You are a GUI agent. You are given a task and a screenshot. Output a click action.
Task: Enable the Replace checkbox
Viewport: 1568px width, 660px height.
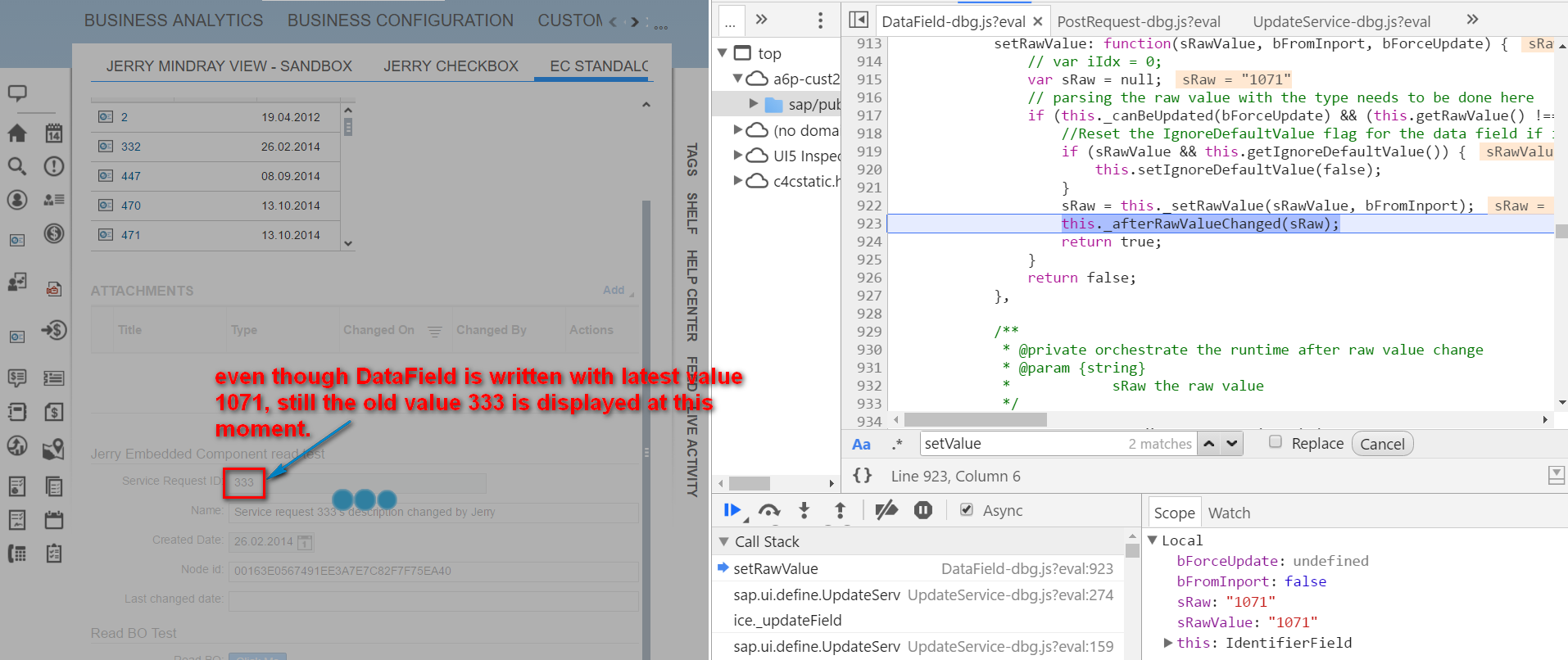coord(1275,442)
